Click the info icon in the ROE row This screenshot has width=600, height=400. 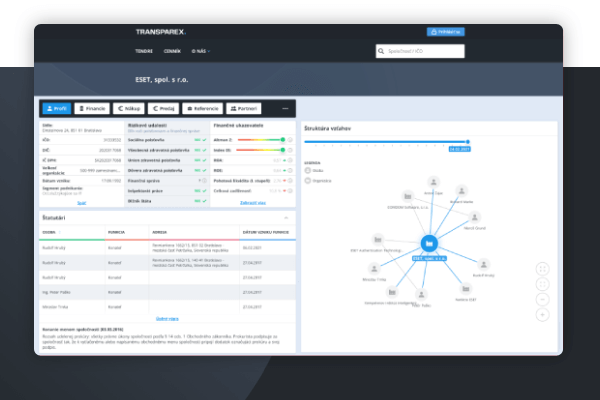[x=290, y=170]
